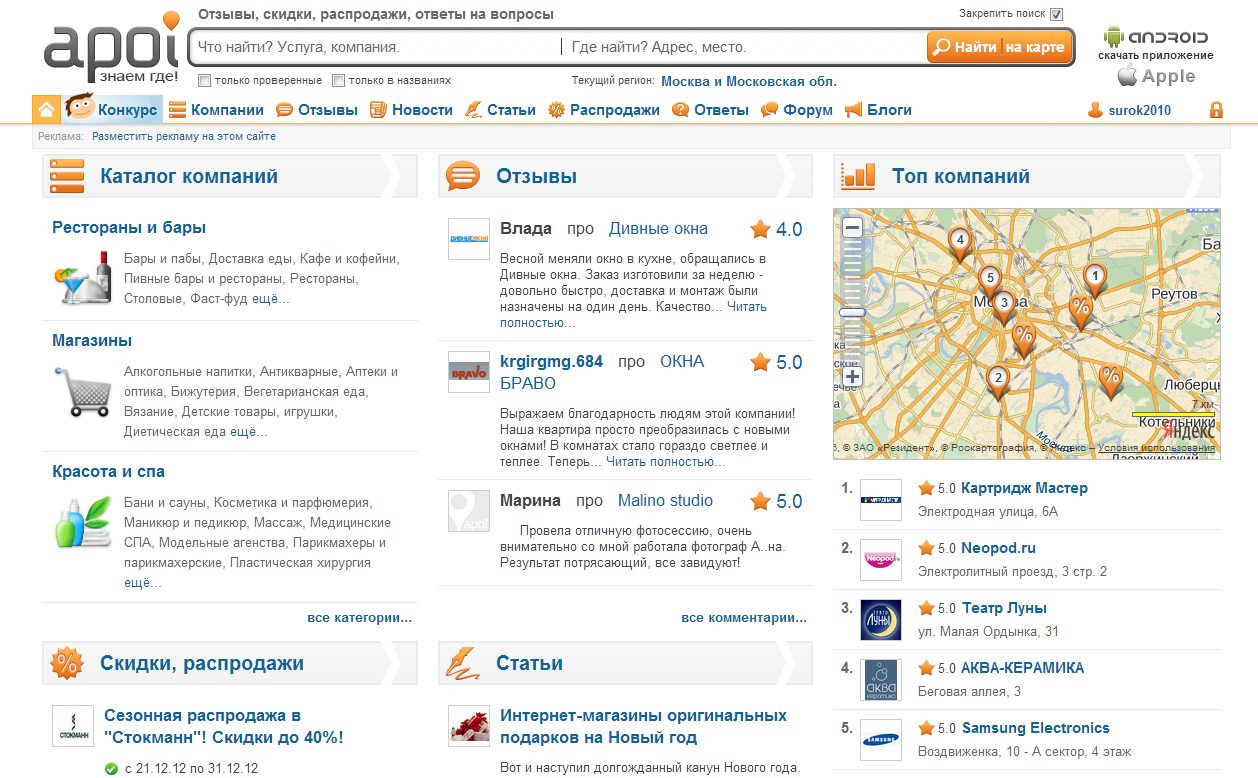Open 'все комментарии...' link
This screenshot has width=1258, height=778.
click(745, 618)
